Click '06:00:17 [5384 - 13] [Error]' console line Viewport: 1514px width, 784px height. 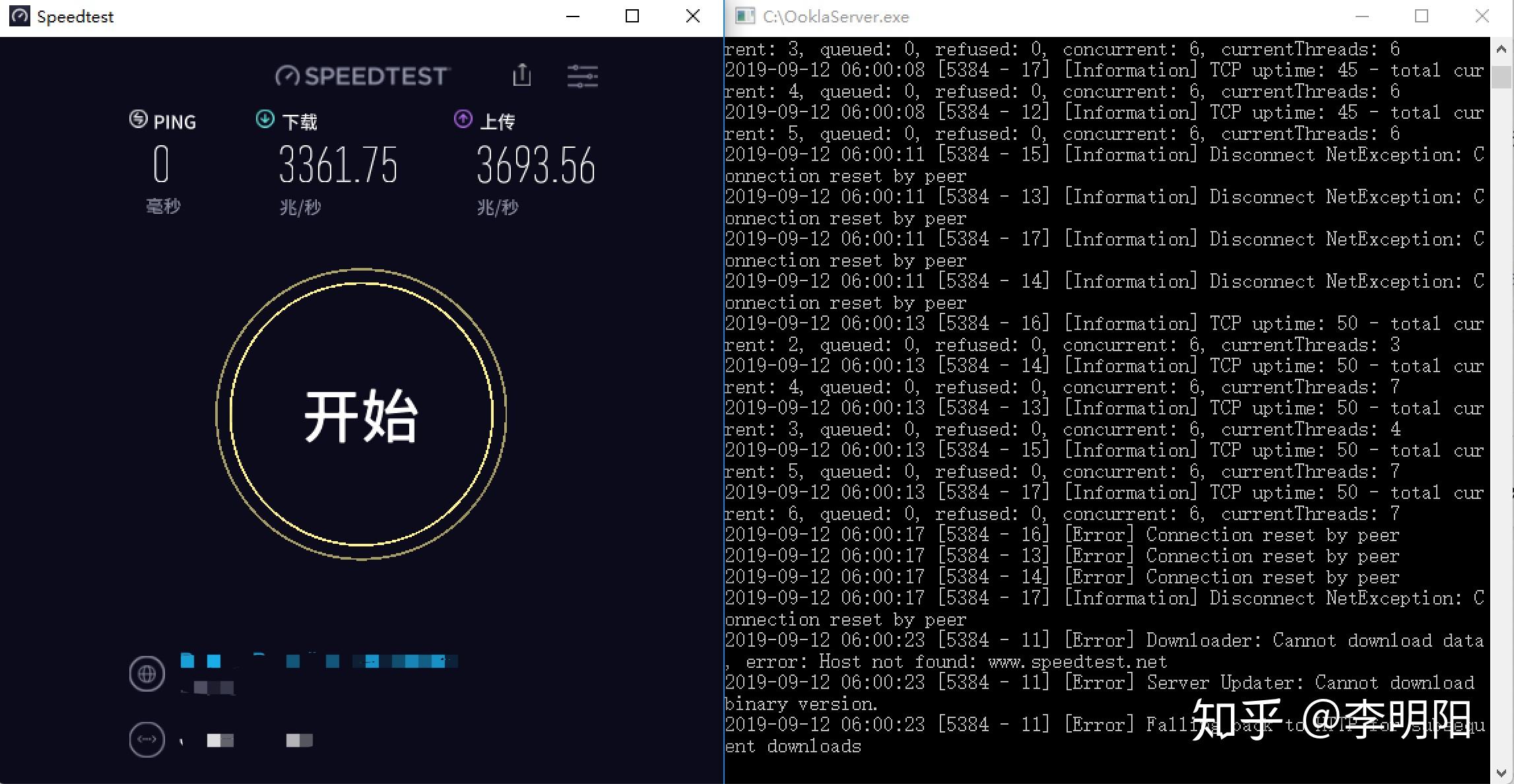pyautogui.click(x=1062, y=556)
